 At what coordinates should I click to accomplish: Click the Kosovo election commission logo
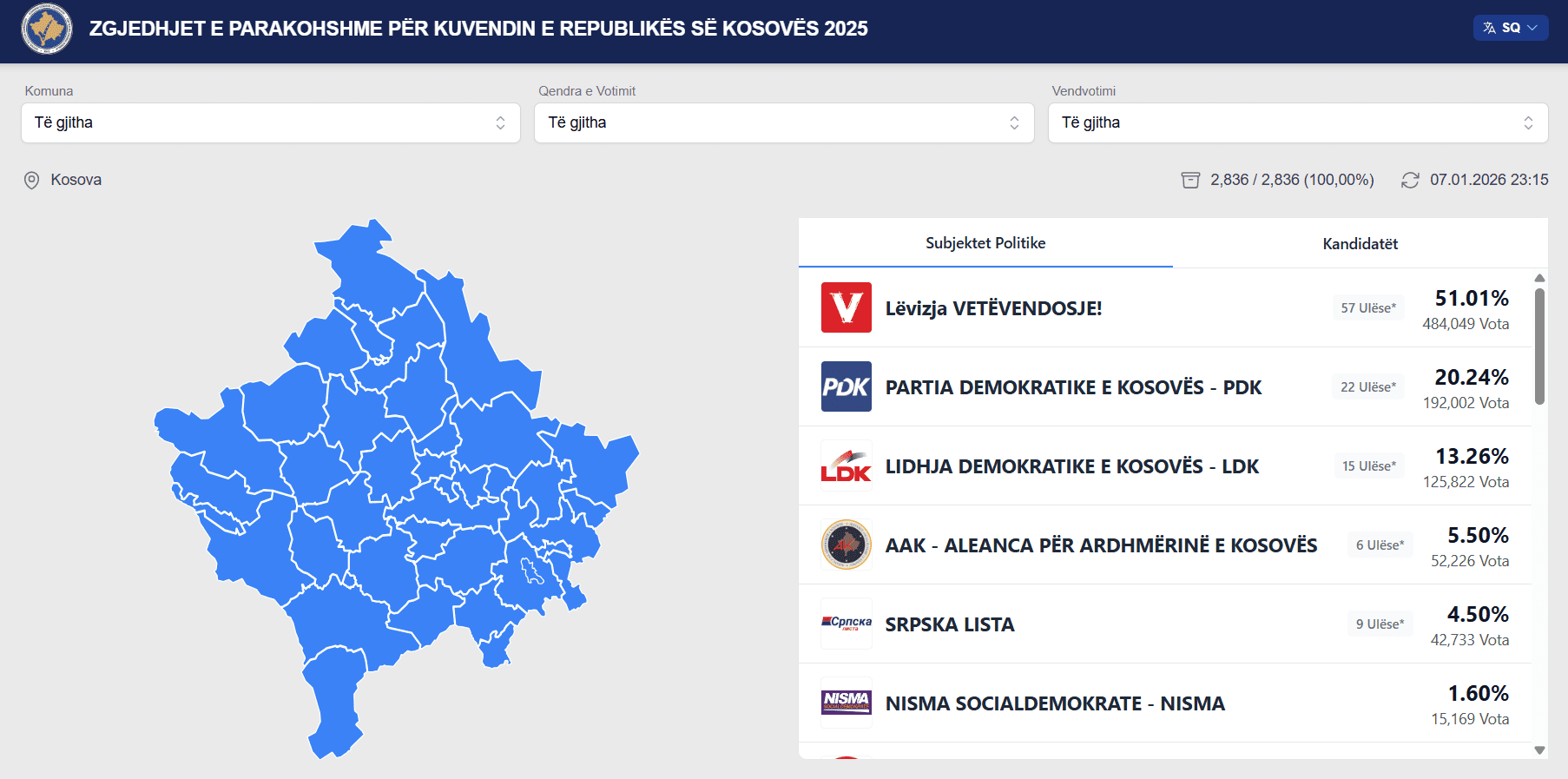coord(47,29)
